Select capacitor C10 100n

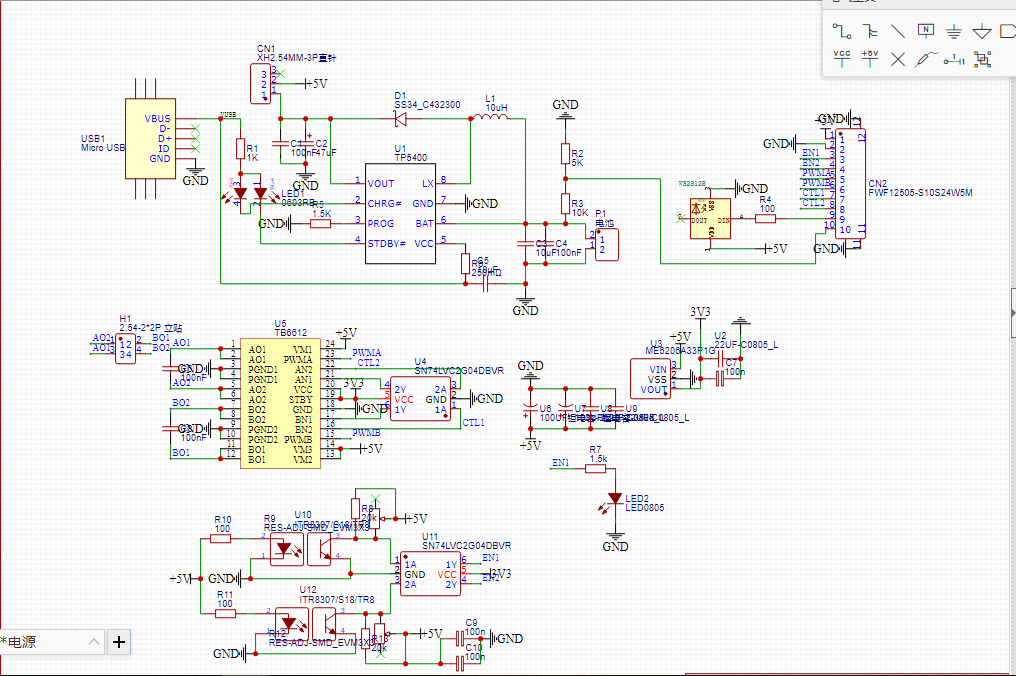460,664
